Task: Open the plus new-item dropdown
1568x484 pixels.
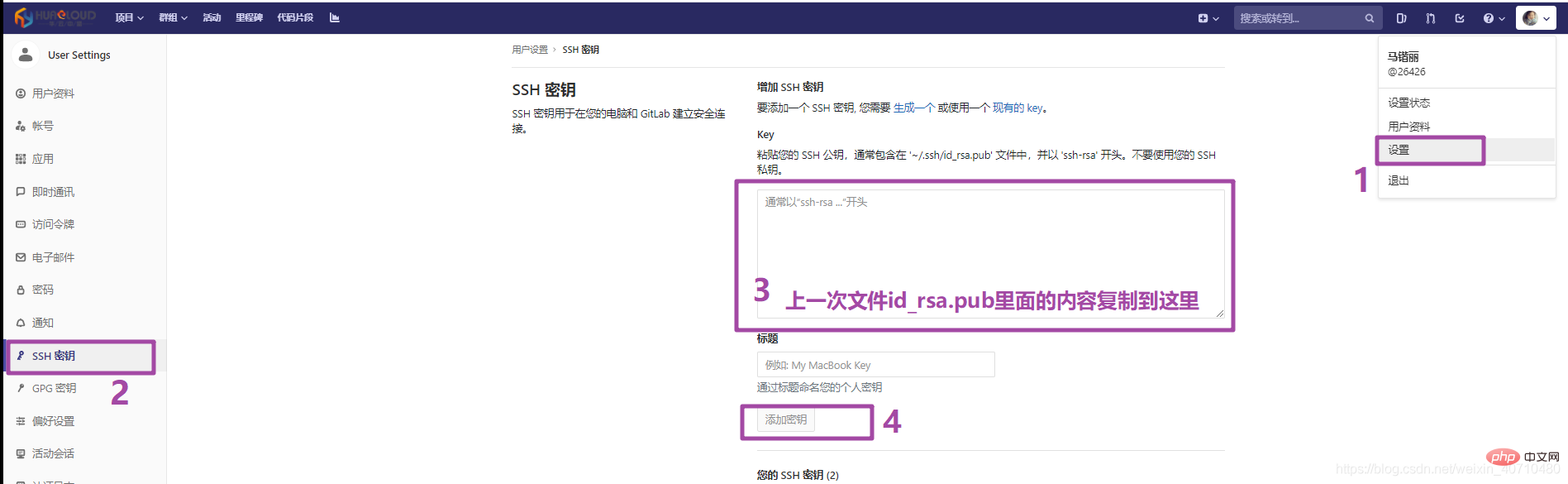Action: [x=1208, y=18]
